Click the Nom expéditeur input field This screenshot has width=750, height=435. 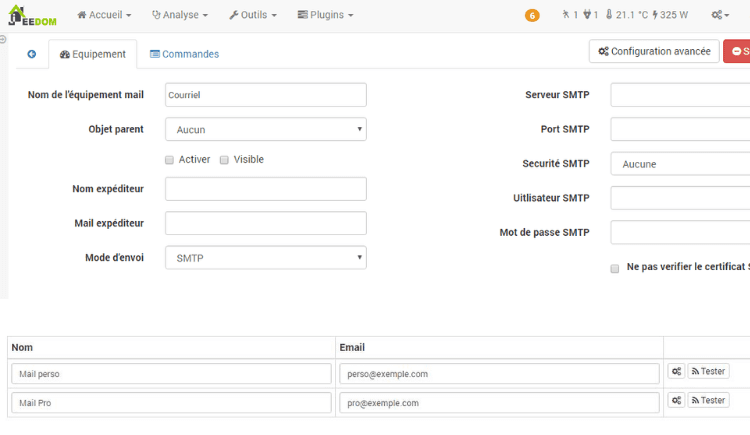pos(265,189)
